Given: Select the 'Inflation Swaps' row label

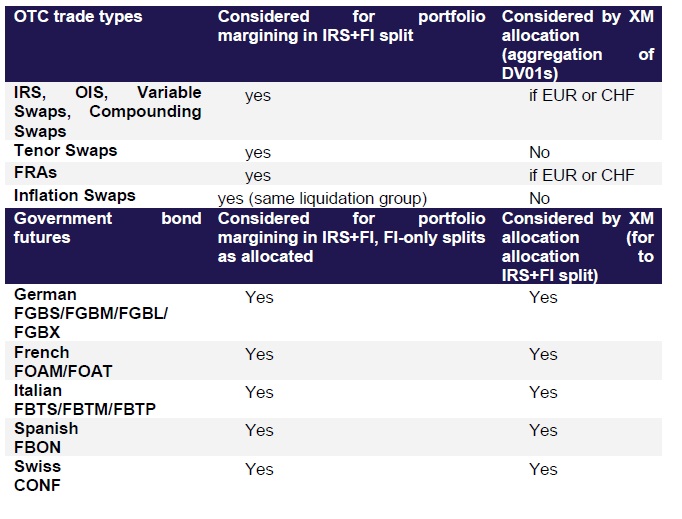Looking at the screenshot, I should [75, 196].
